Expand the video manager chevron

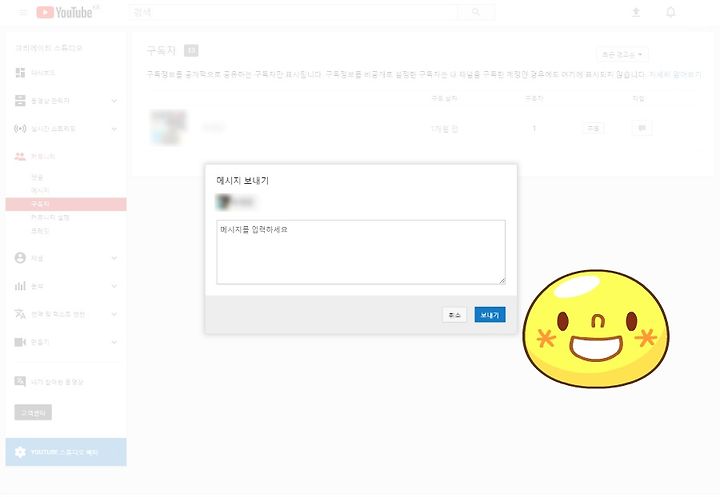click(x=114, y=101)
